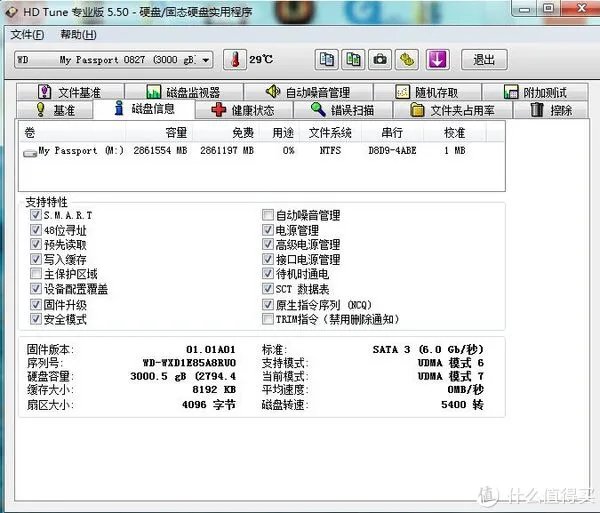Select the My Passport (M:) volume row

[262, 151]
